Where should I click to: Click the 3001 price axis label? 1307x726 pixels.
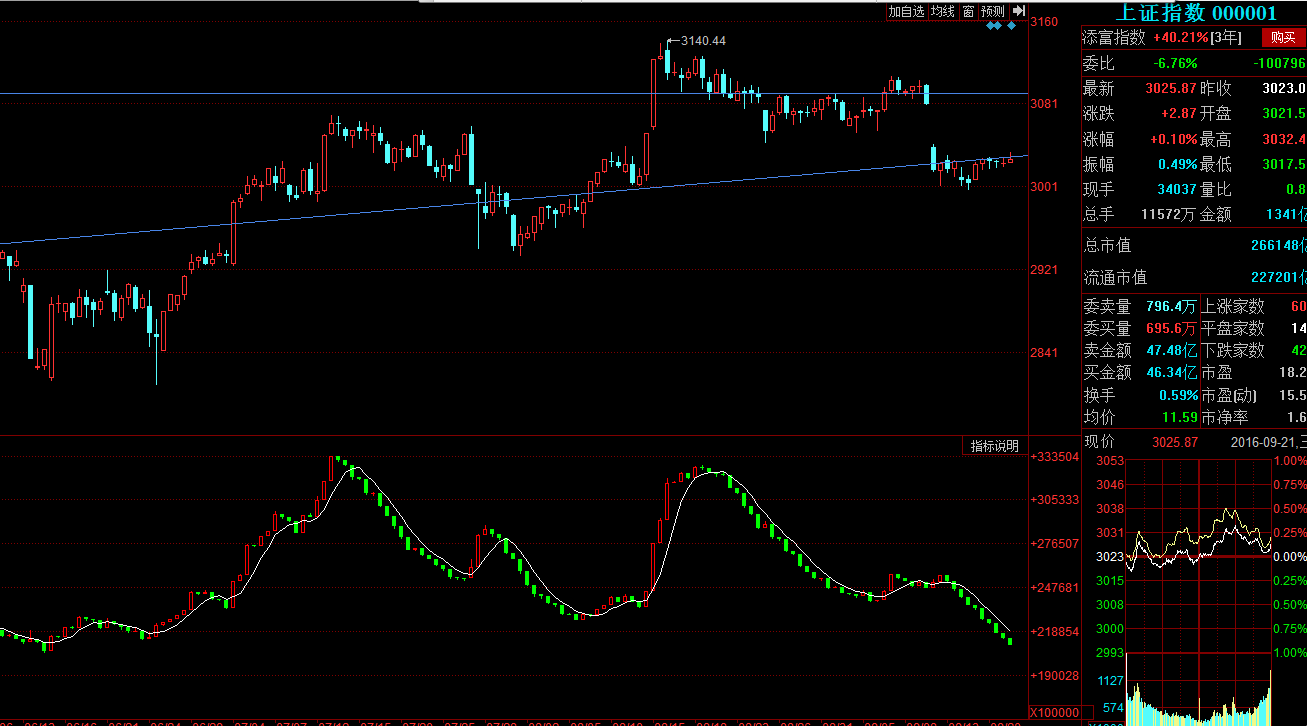point(1044,187)
